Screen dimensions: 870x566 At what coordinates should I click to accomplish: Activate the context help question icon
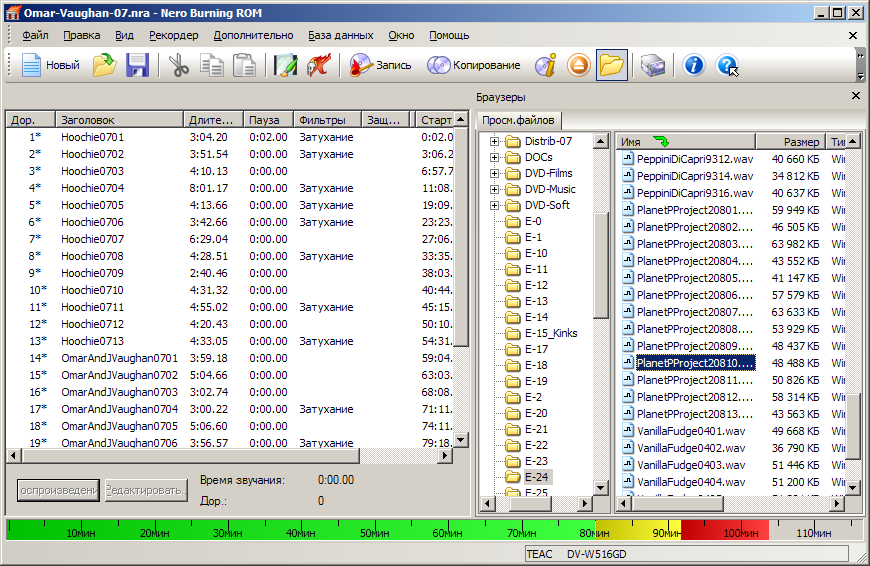point(727,65)
